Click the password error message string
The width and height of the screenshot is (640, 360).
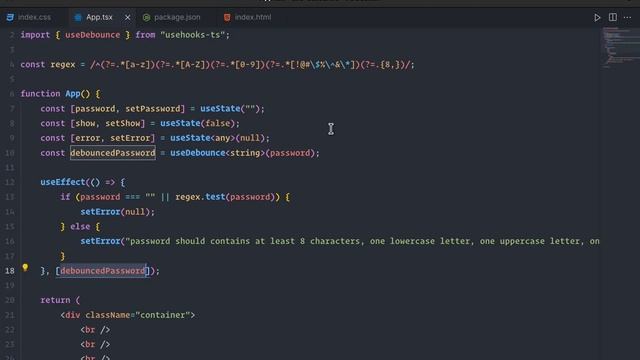coord(362,241)
